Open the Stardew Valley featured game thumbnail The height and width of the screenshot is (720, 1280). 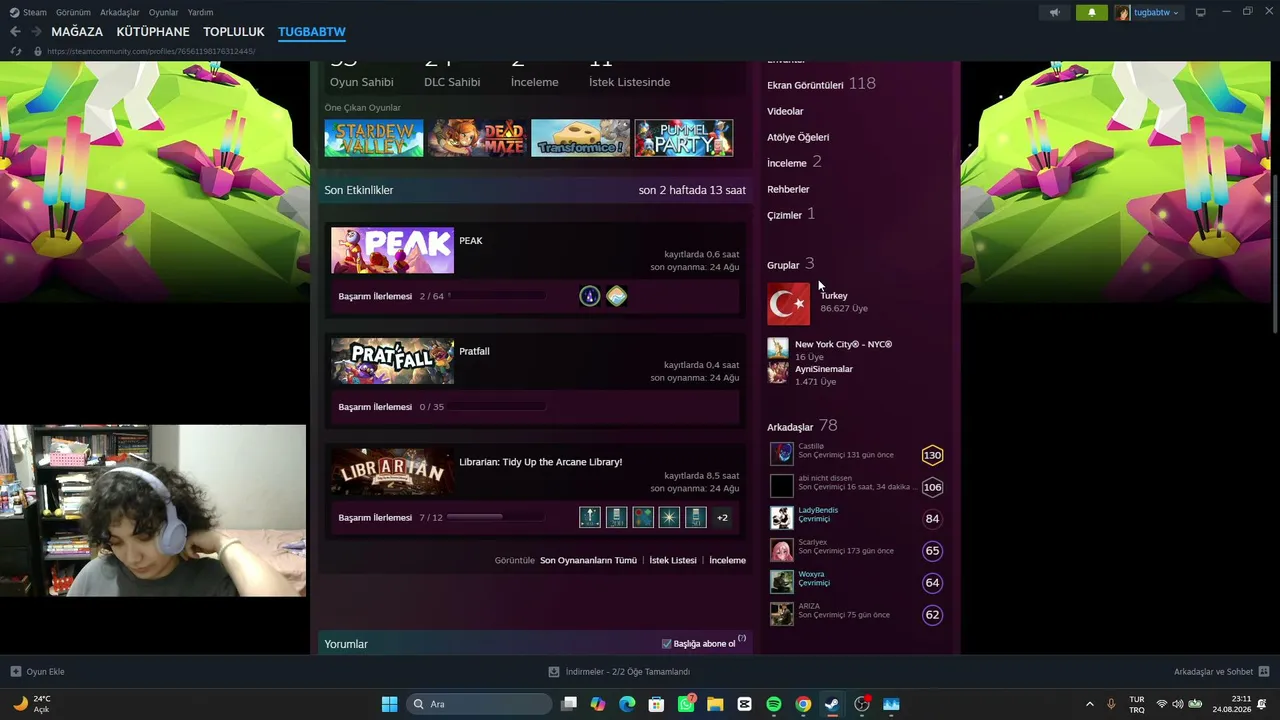pos(374,138)
